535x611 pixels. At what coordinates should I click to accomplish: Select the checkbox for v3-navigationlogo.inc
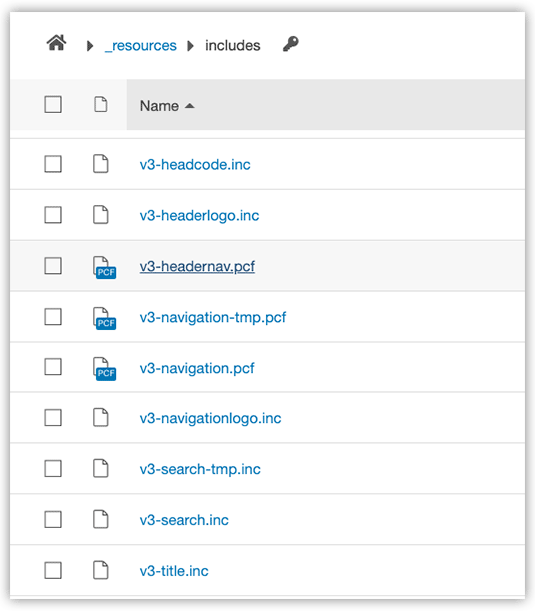[x=53, y=418]
